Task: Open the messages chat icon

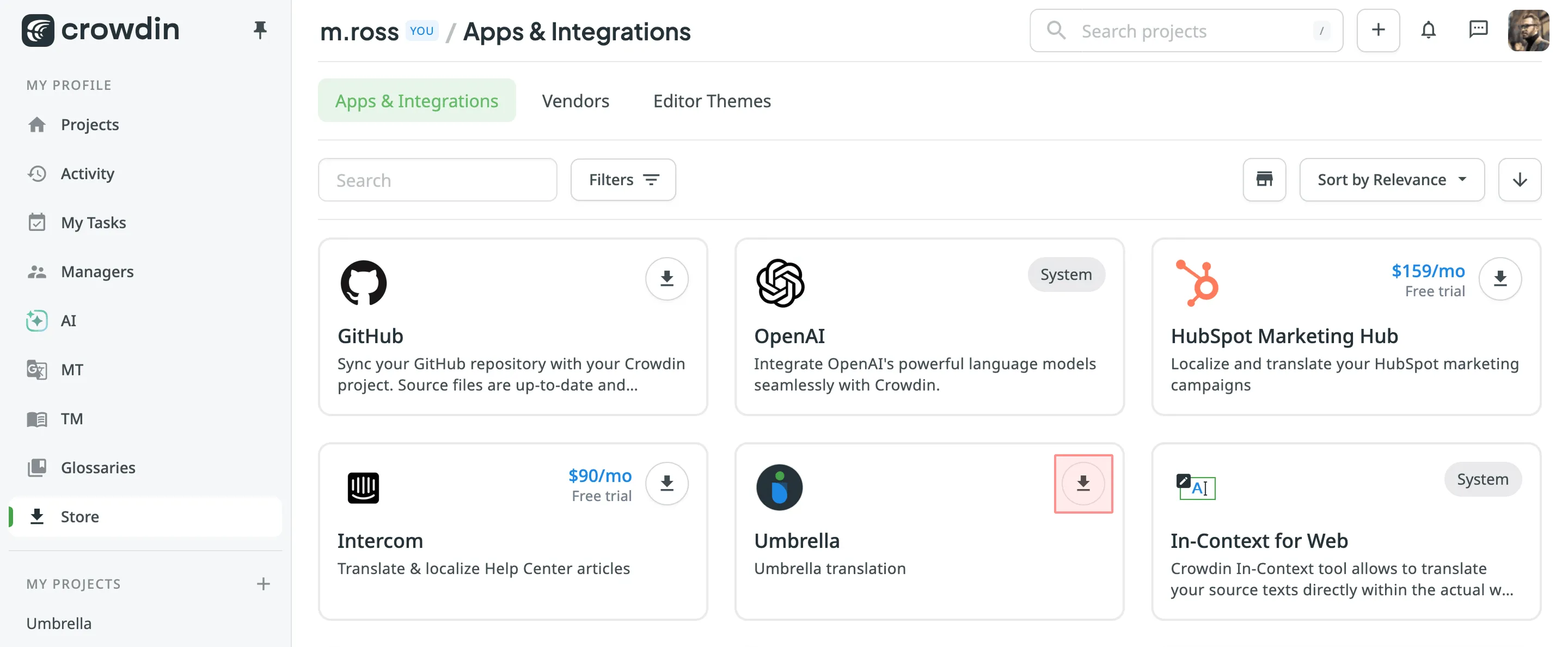Action: pyautogui.click(x=1478, y=30)
